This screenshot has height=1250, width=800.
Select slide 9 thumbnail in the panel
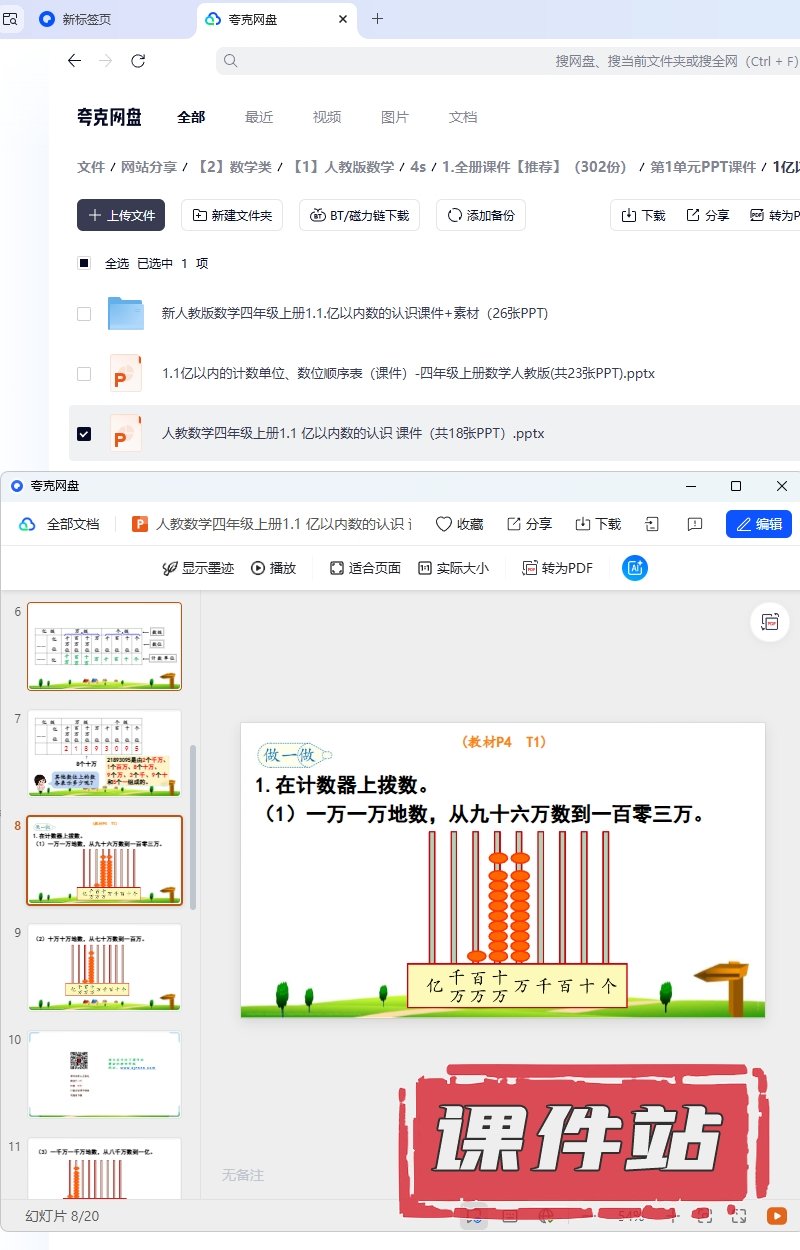point(104,967)
